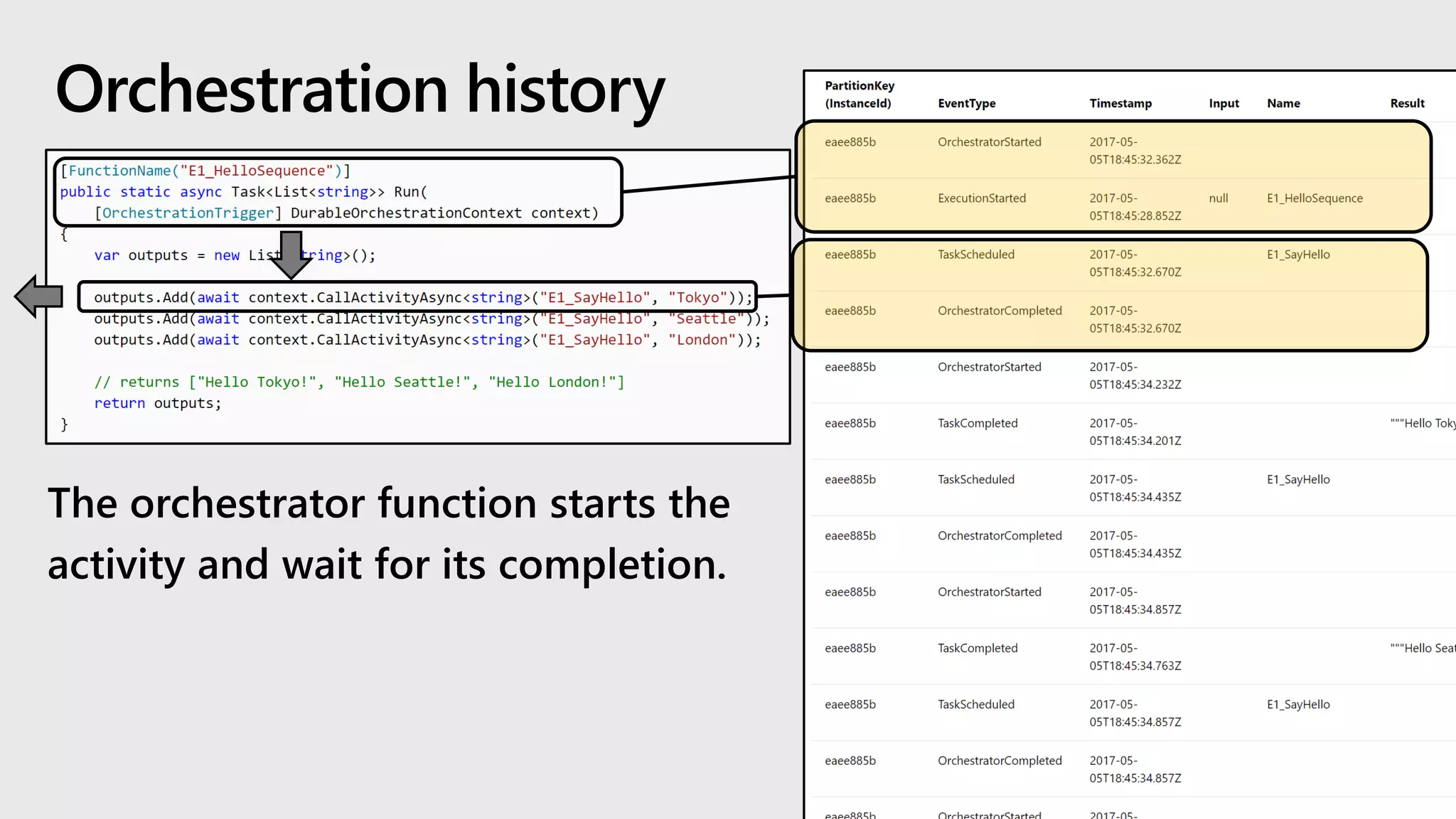
Task: Select the ExecutionStarted event row
Action: [981, 198]
